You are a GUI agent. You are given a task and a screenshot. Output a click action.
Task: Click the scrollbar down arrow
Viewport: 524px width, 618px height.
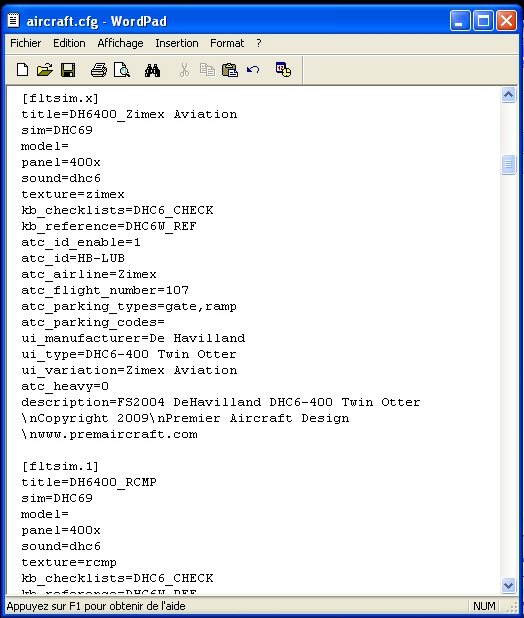[509, 585]
